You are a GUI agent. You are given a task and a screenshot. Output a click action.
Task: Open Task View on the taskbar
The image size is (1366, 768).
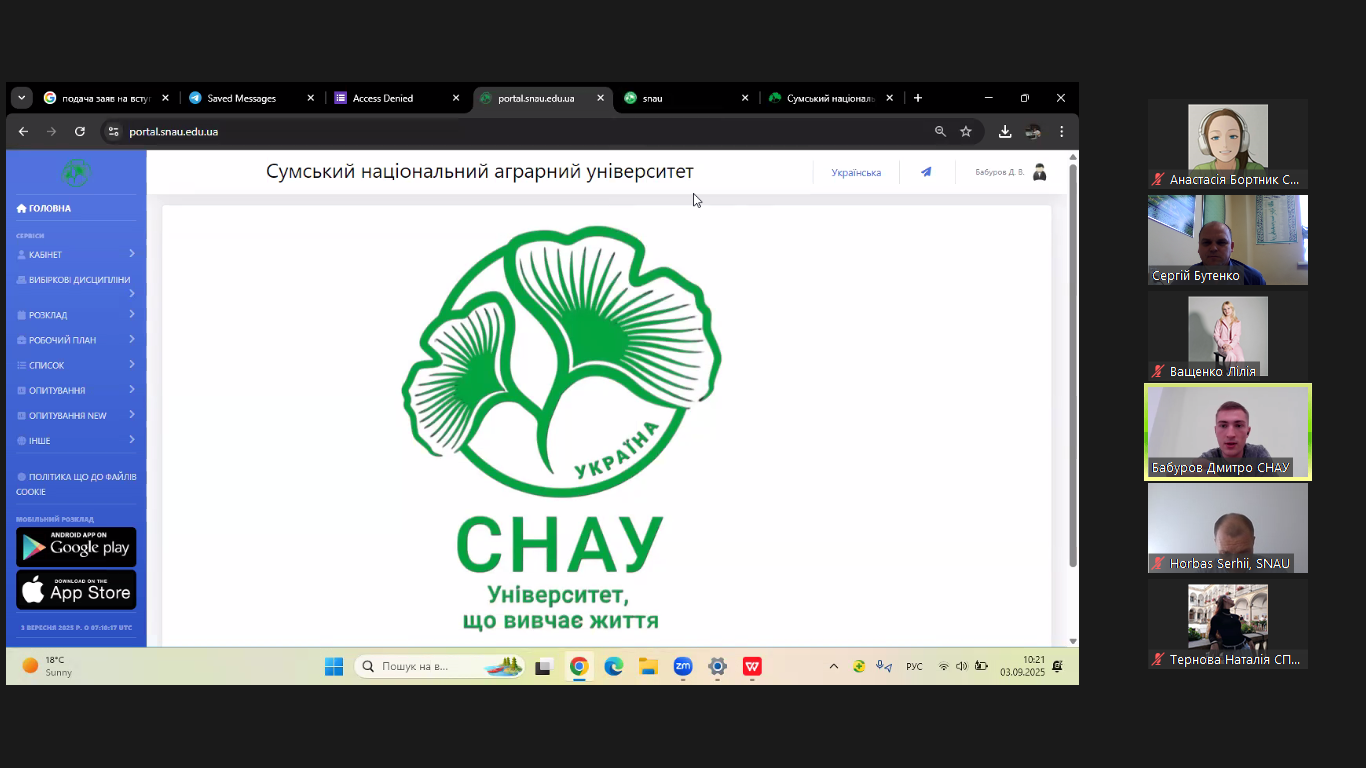click(543, 666)
